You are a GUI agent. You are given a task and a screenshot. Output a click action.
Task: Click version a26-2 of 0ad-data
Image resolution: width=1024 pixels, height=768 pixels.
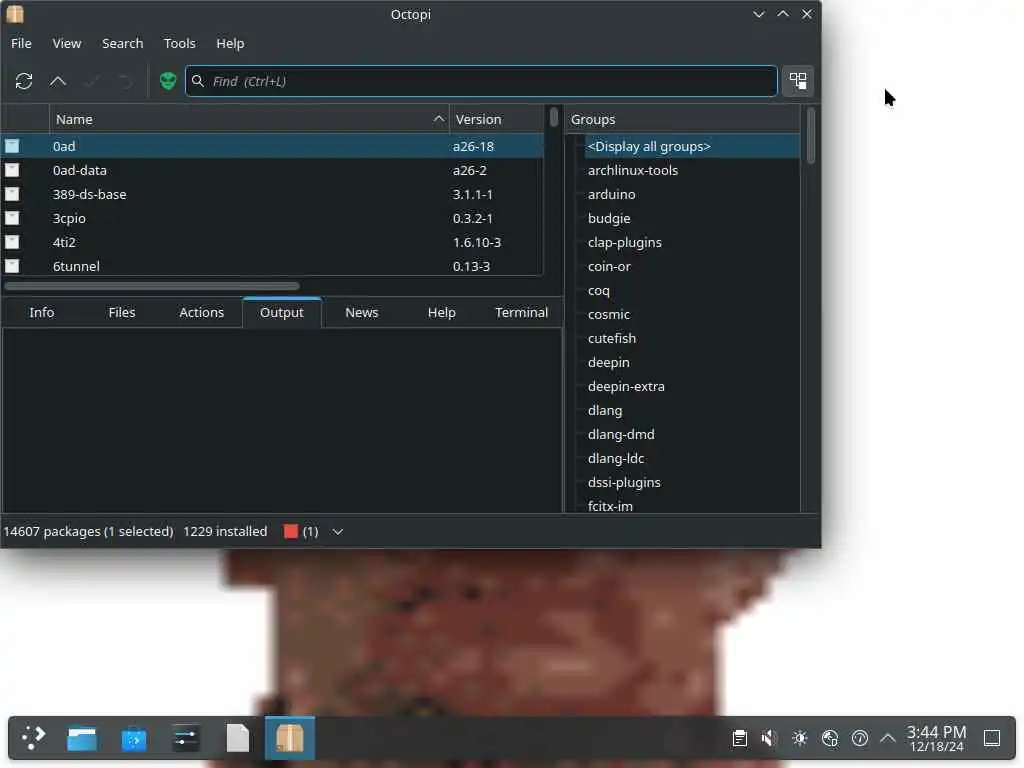pyautogui.click(x=470, y=170)
